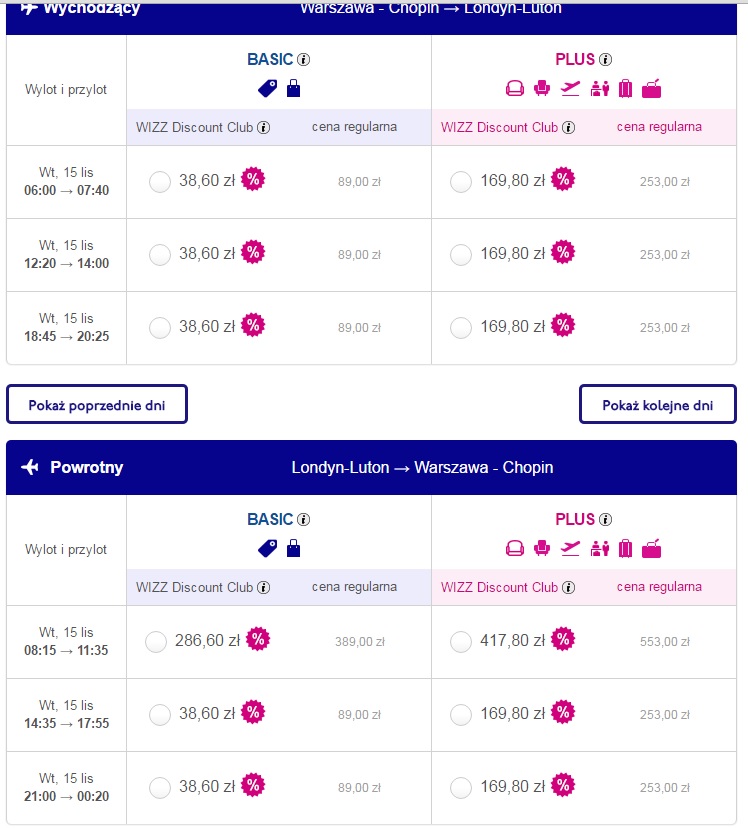Choose 417,80 zł PLUS fare for 08:15 return flight
This screenshot has width=748, height=828.
click(x=461, y=642)
